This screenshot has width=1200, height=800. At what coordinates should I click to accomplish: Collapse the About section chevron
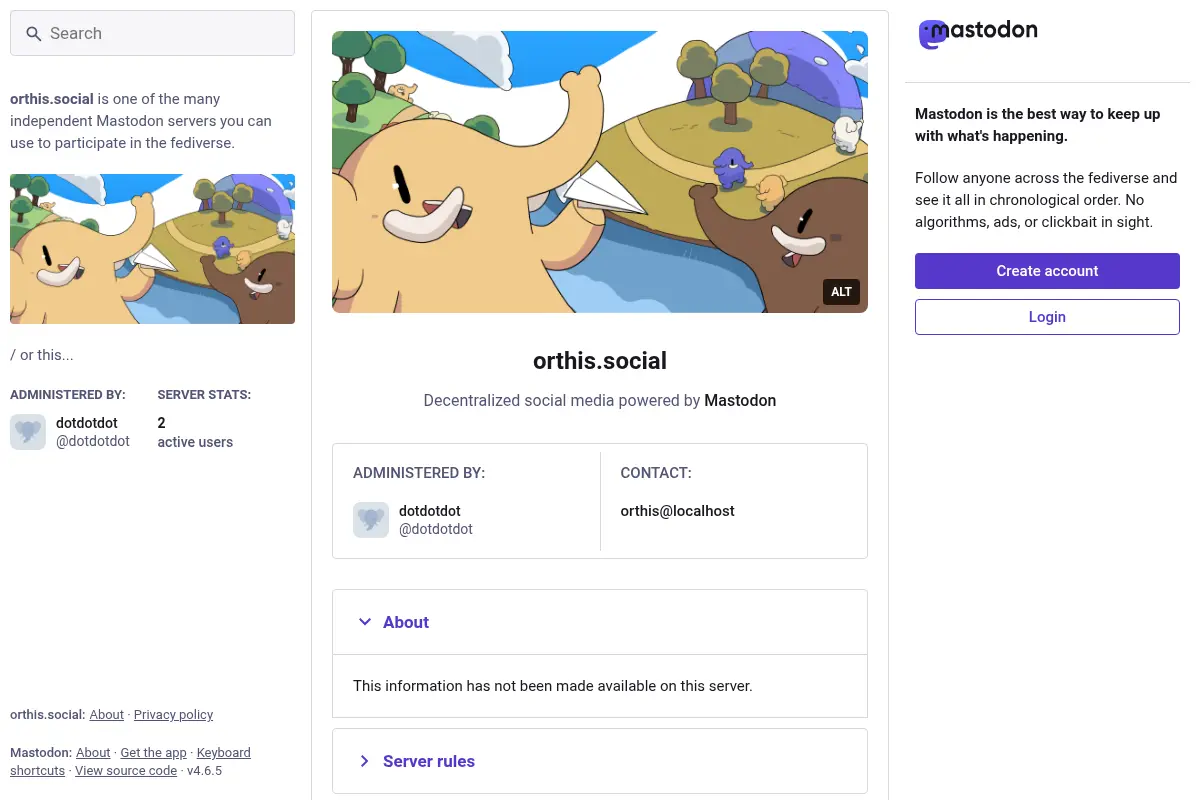pos(364,622)
